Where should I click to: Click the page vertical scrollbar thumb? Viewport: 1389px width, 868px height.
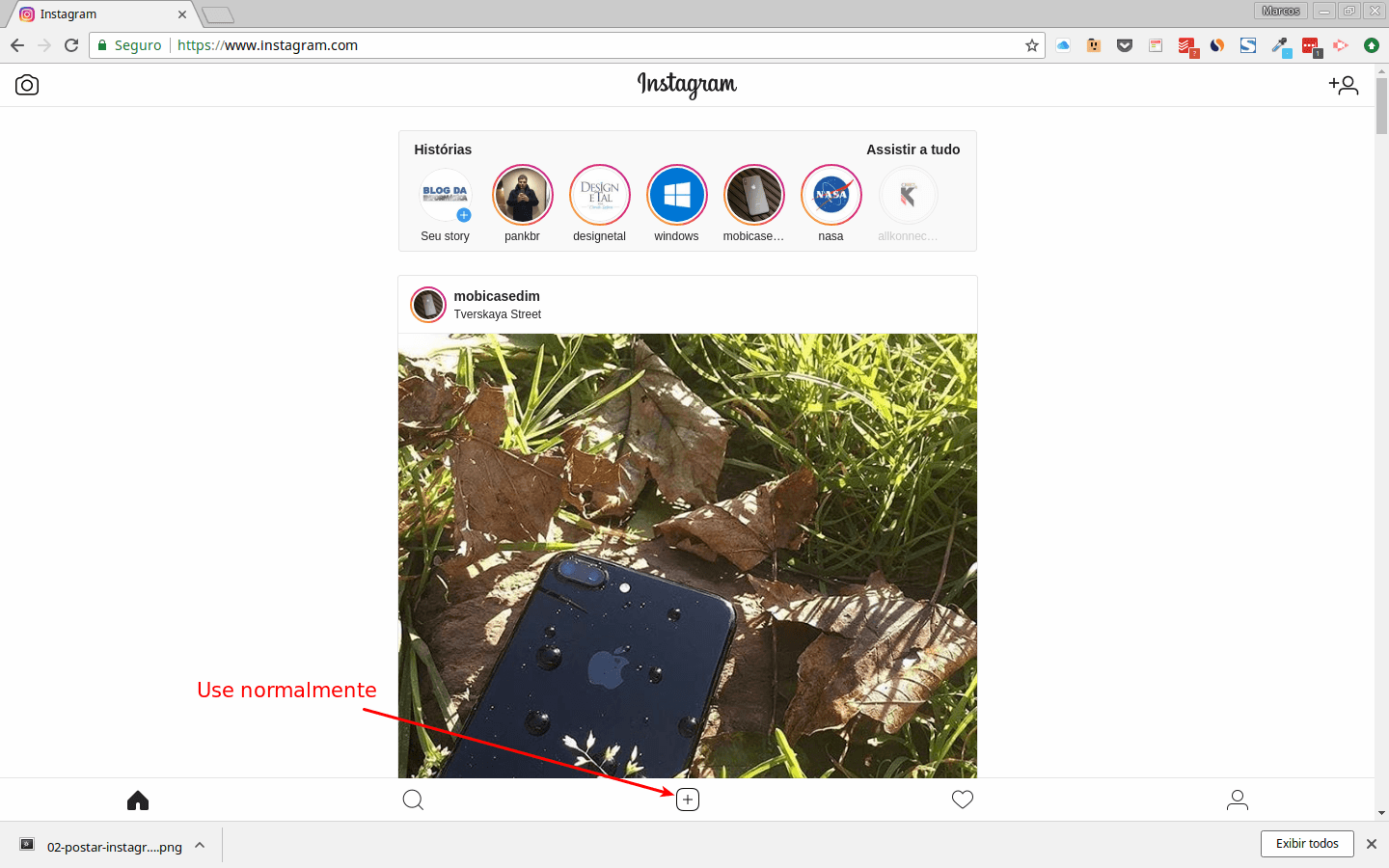point(1381,106)
